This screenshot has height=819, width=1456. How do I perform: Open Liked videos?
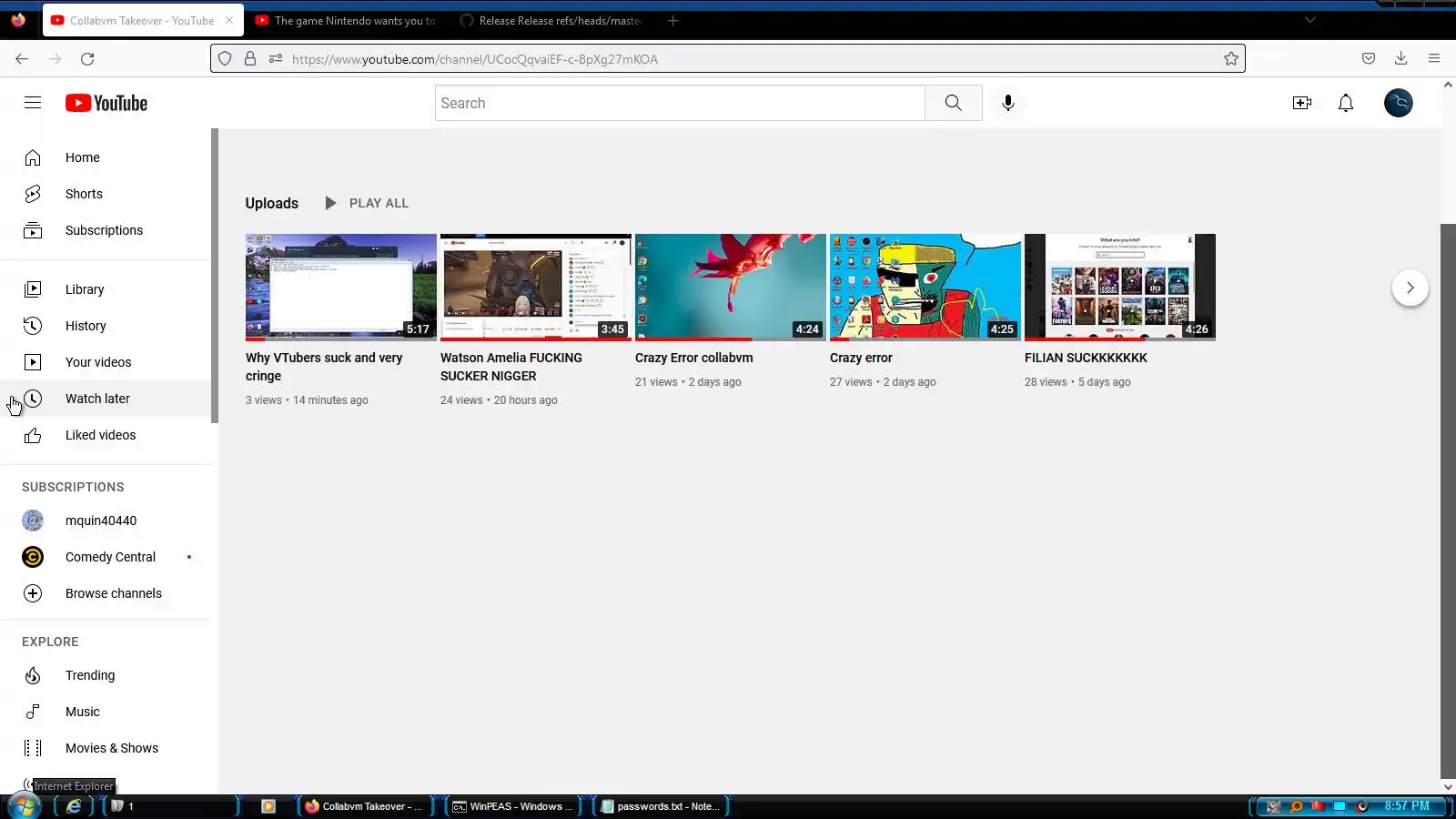(x=106, y=435)
